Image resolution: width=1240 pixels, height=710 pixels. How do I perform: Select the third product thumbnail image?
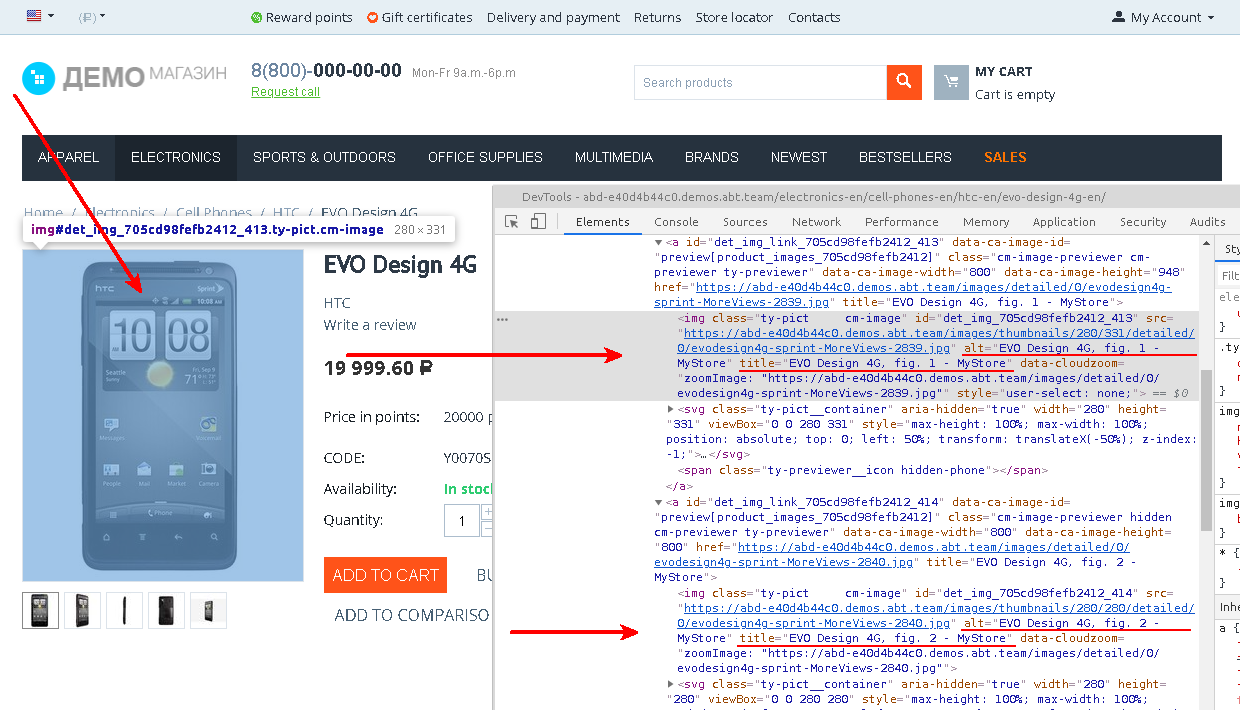(x=124, y=610)
